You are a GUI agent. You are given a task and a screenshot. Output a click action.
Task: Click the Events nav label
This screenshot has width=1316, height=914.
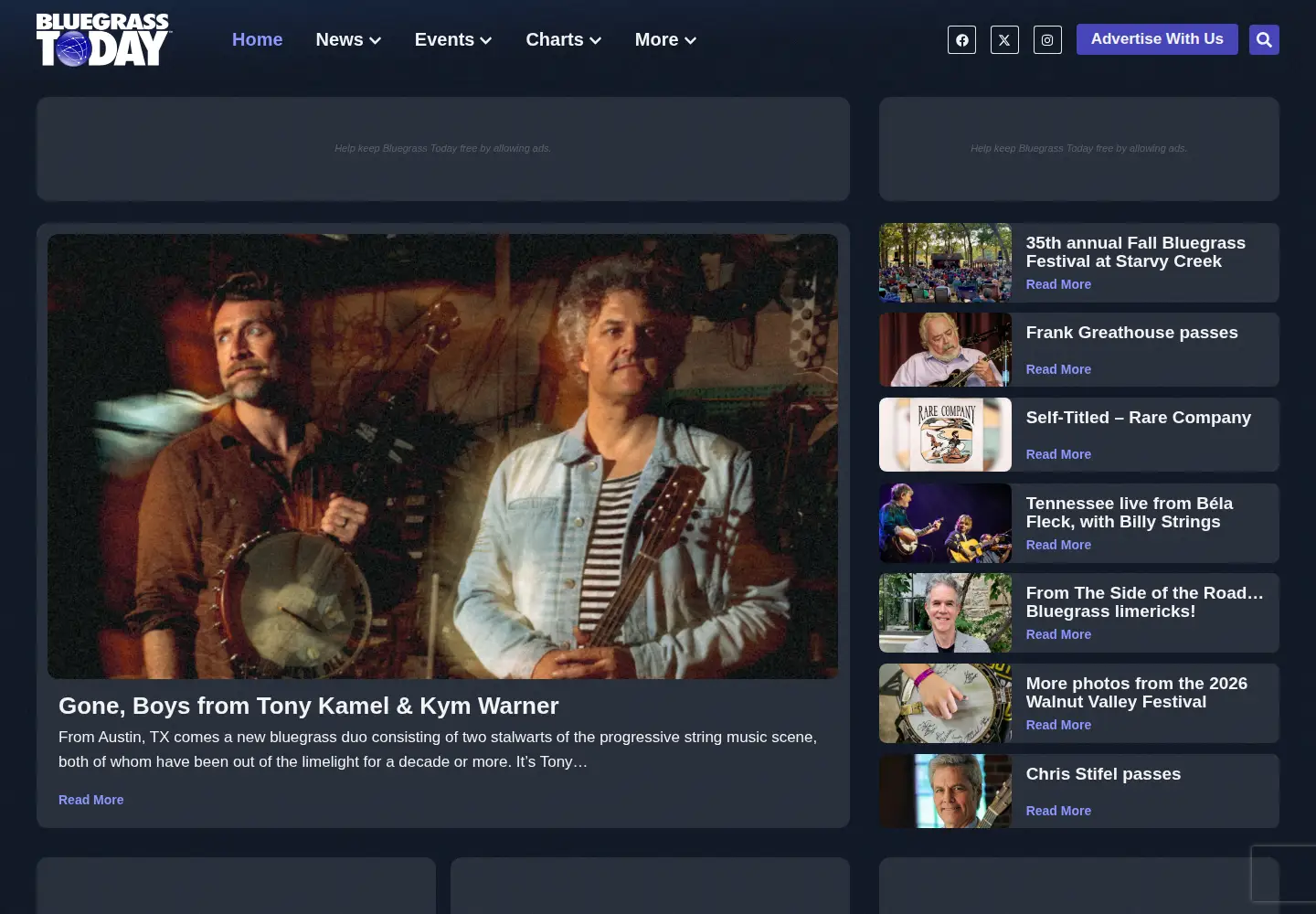click(x=444, y=39)
